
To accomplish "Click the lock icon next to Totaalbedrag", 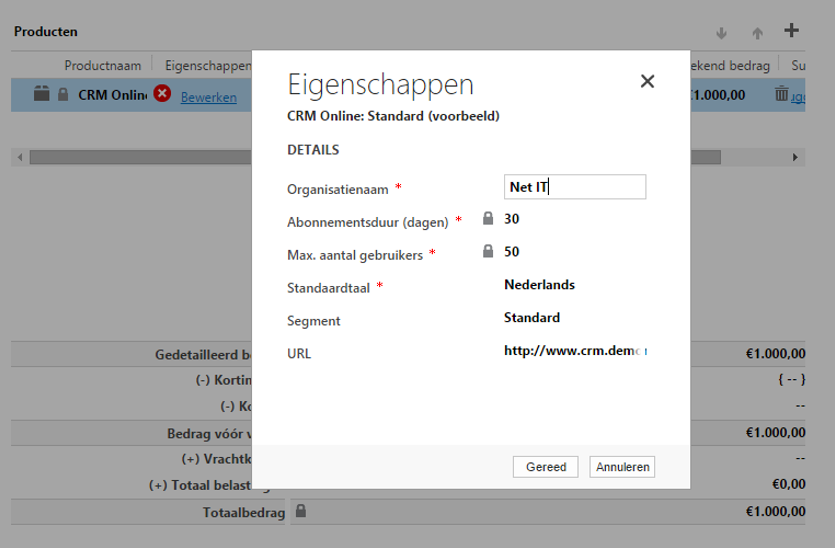I will pyautogui.click(x=301, y=511).
